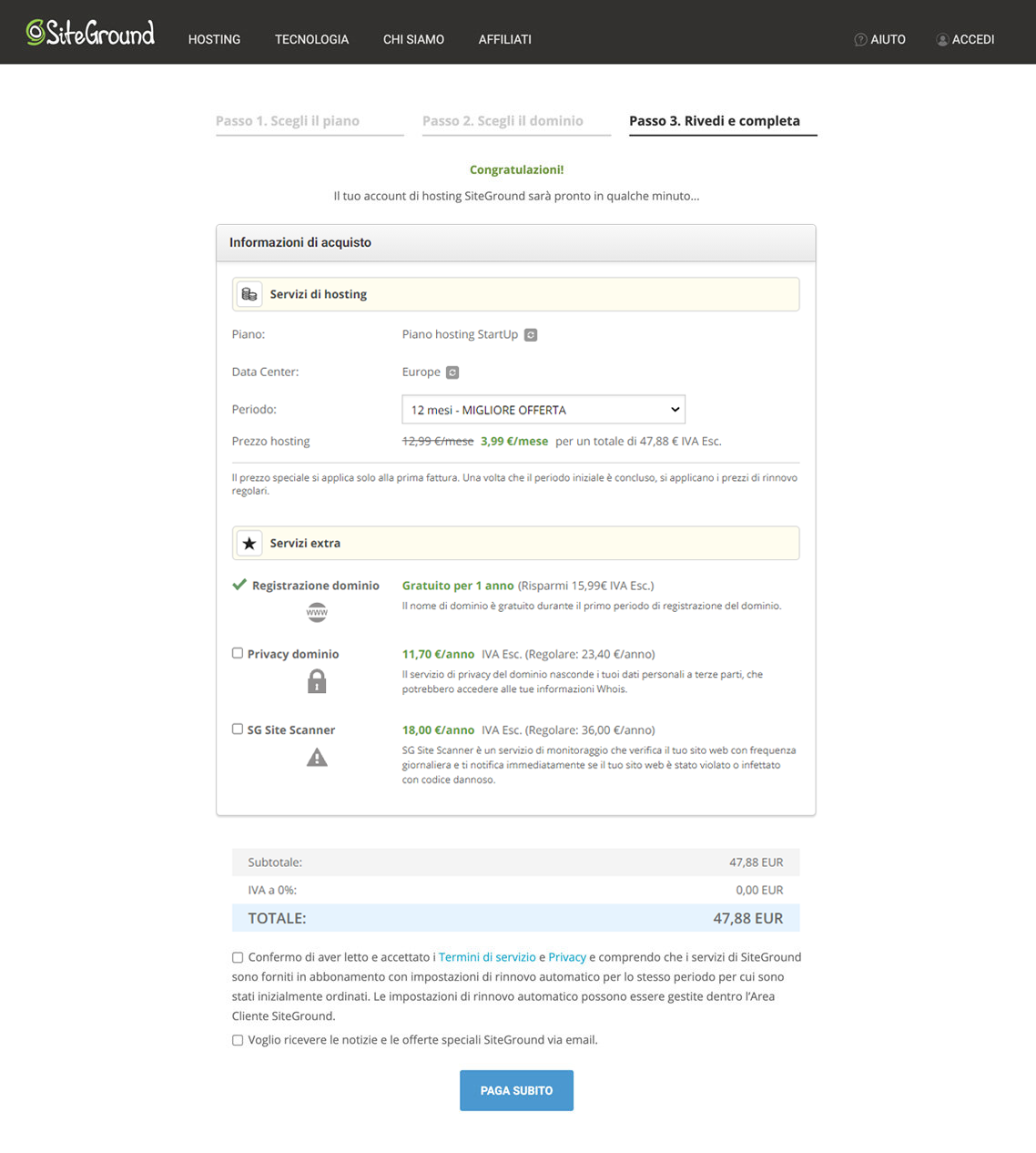1036x1153 pixels.
Task: Open the SiteGround logo homepage
Action: pos(90,33)
